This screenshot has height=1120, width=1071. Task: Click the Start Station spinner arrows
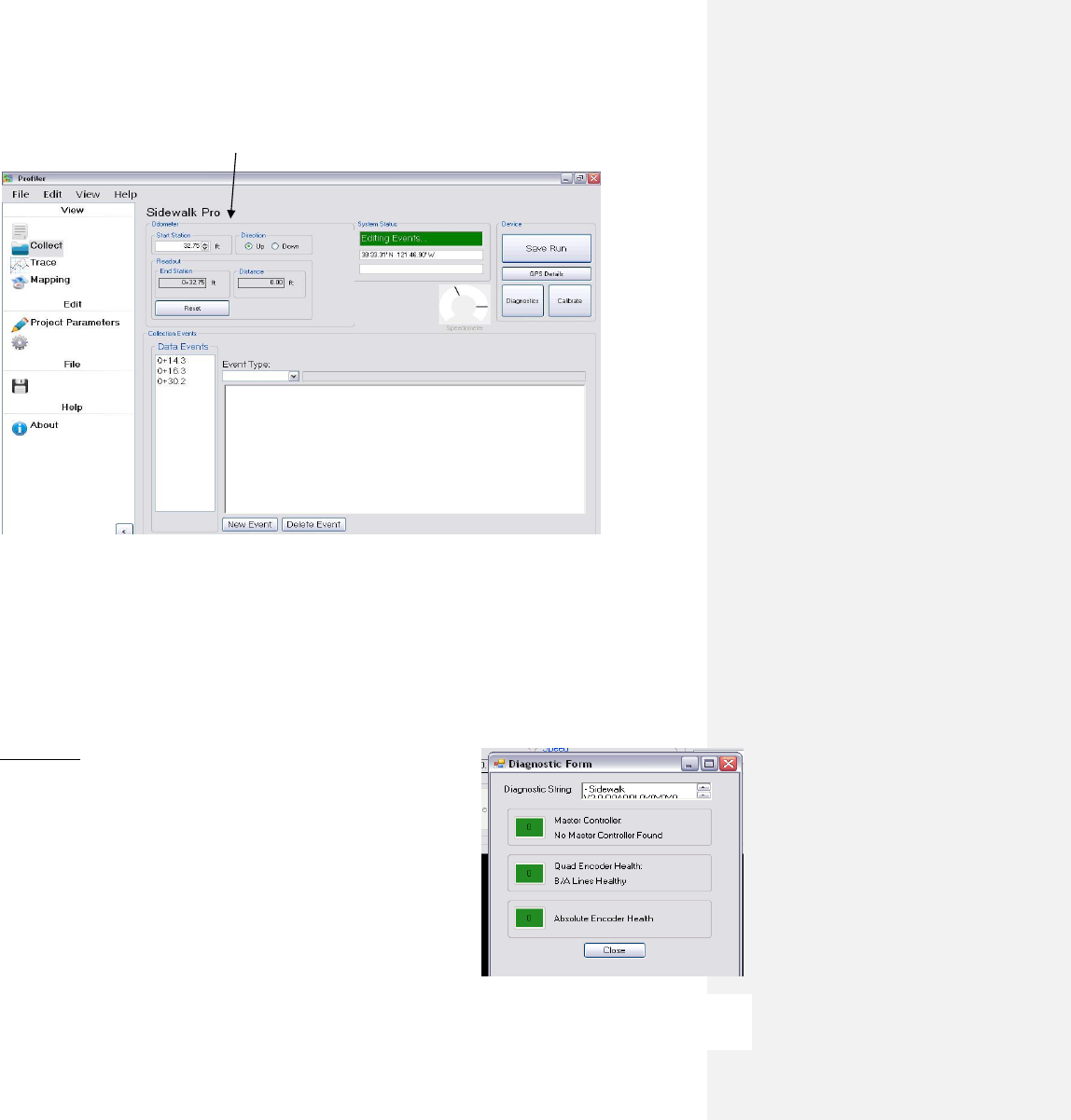205,246
